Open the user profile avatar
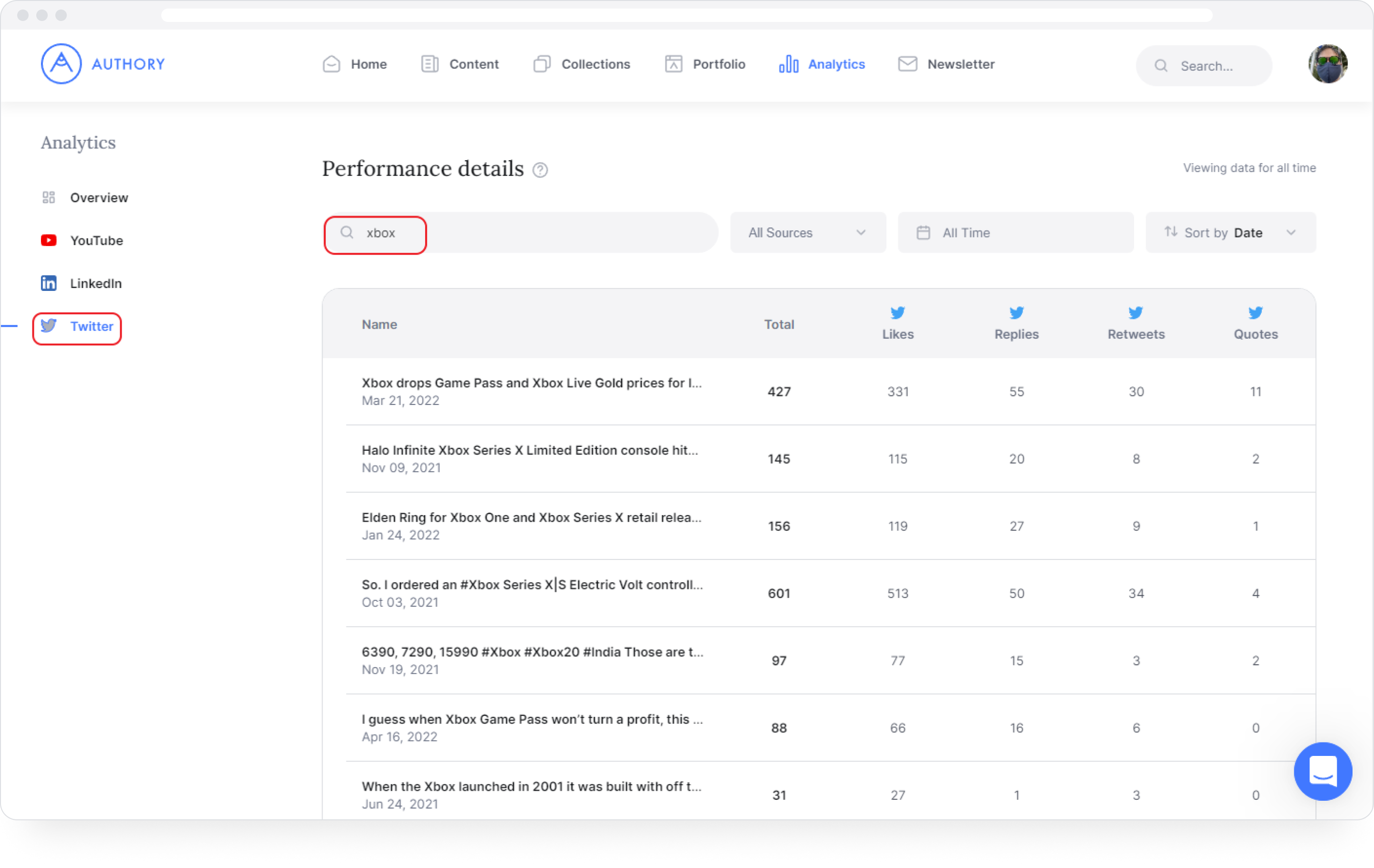 pos(1328,64)
